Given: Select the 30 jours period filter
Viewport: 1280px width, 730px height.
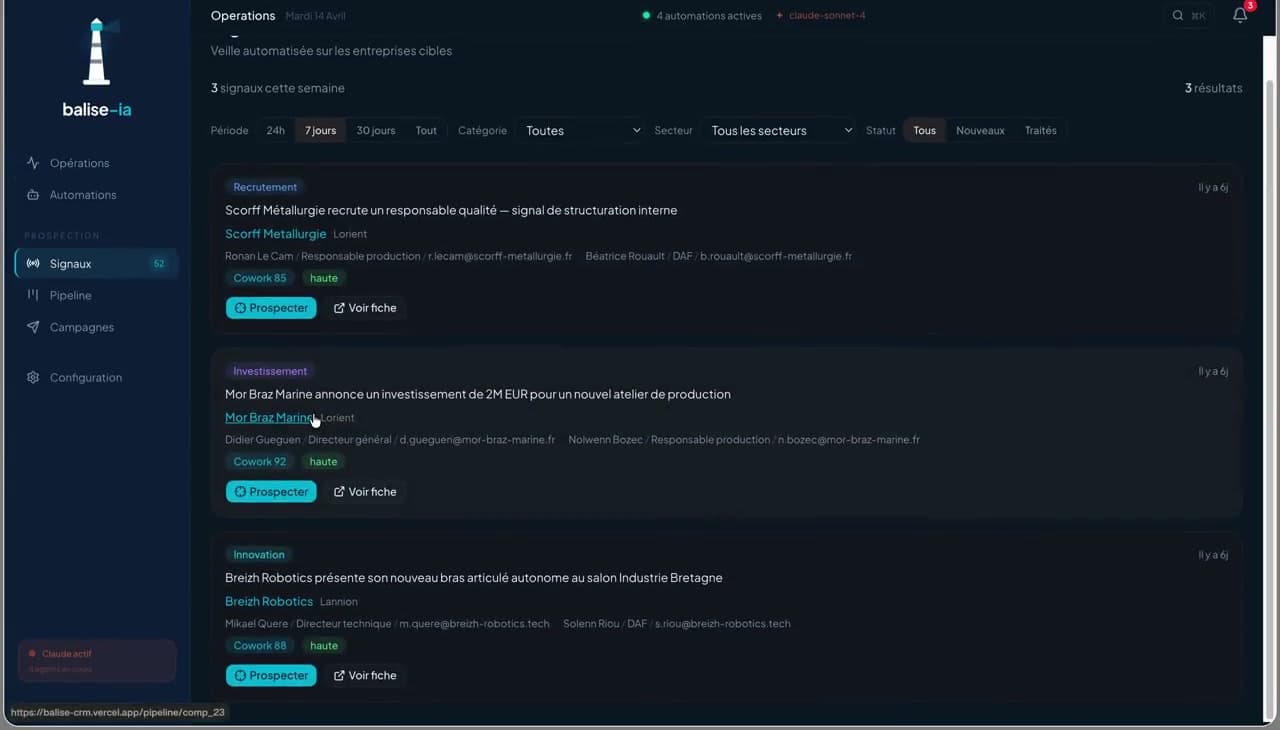Looking at the screenshot, I should click(x=375, y=130).
